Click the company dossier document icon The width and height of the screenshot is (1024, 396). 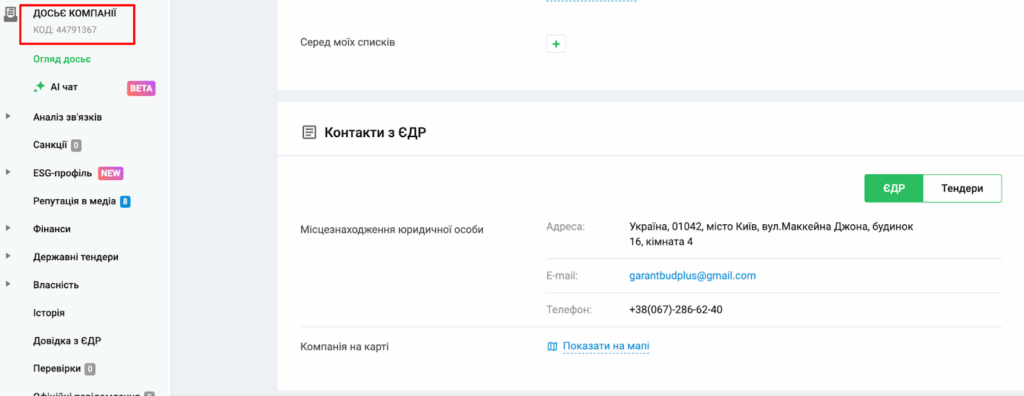10,13
